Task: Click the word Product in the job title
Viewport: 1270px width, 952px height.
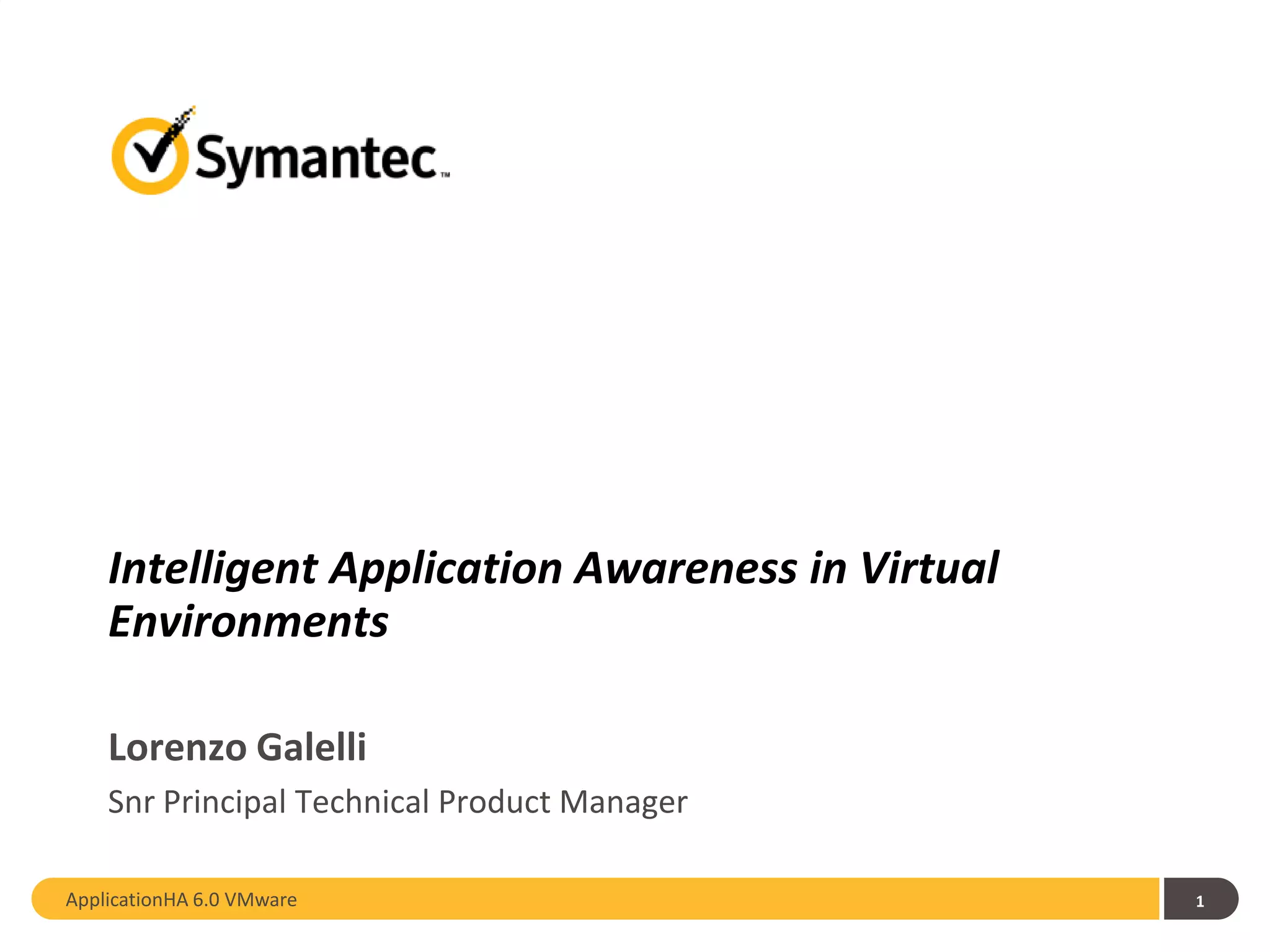Action: tap(494, 802)
